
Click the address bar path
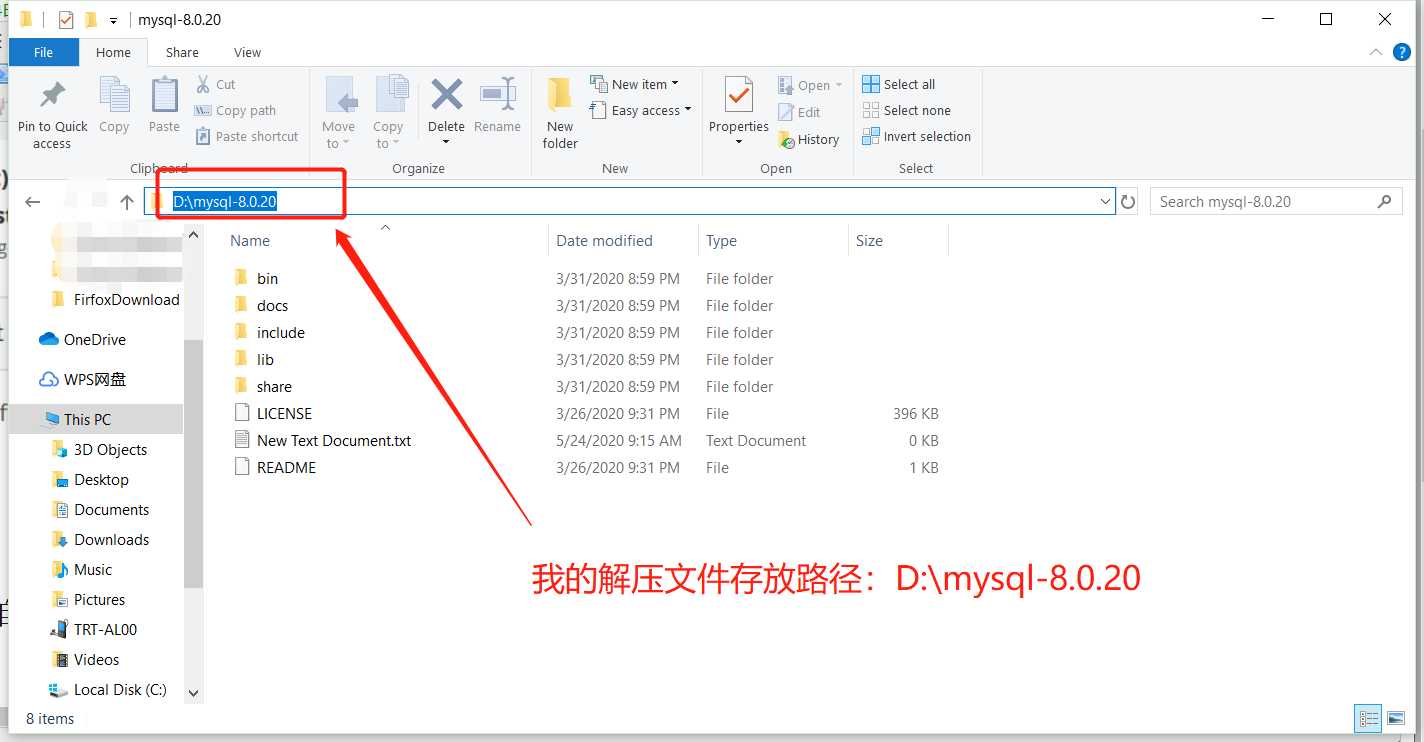pyautogui.click(x=225, y=201)
